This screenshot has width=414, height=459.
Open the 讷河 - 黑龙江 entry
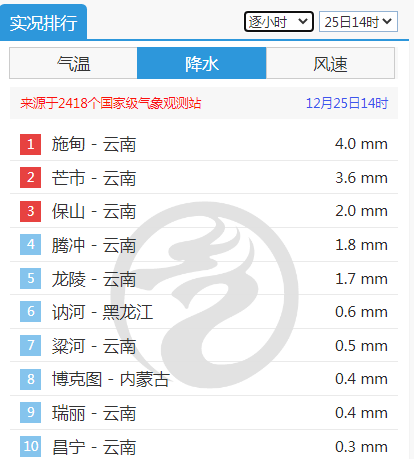pos(102,312)
